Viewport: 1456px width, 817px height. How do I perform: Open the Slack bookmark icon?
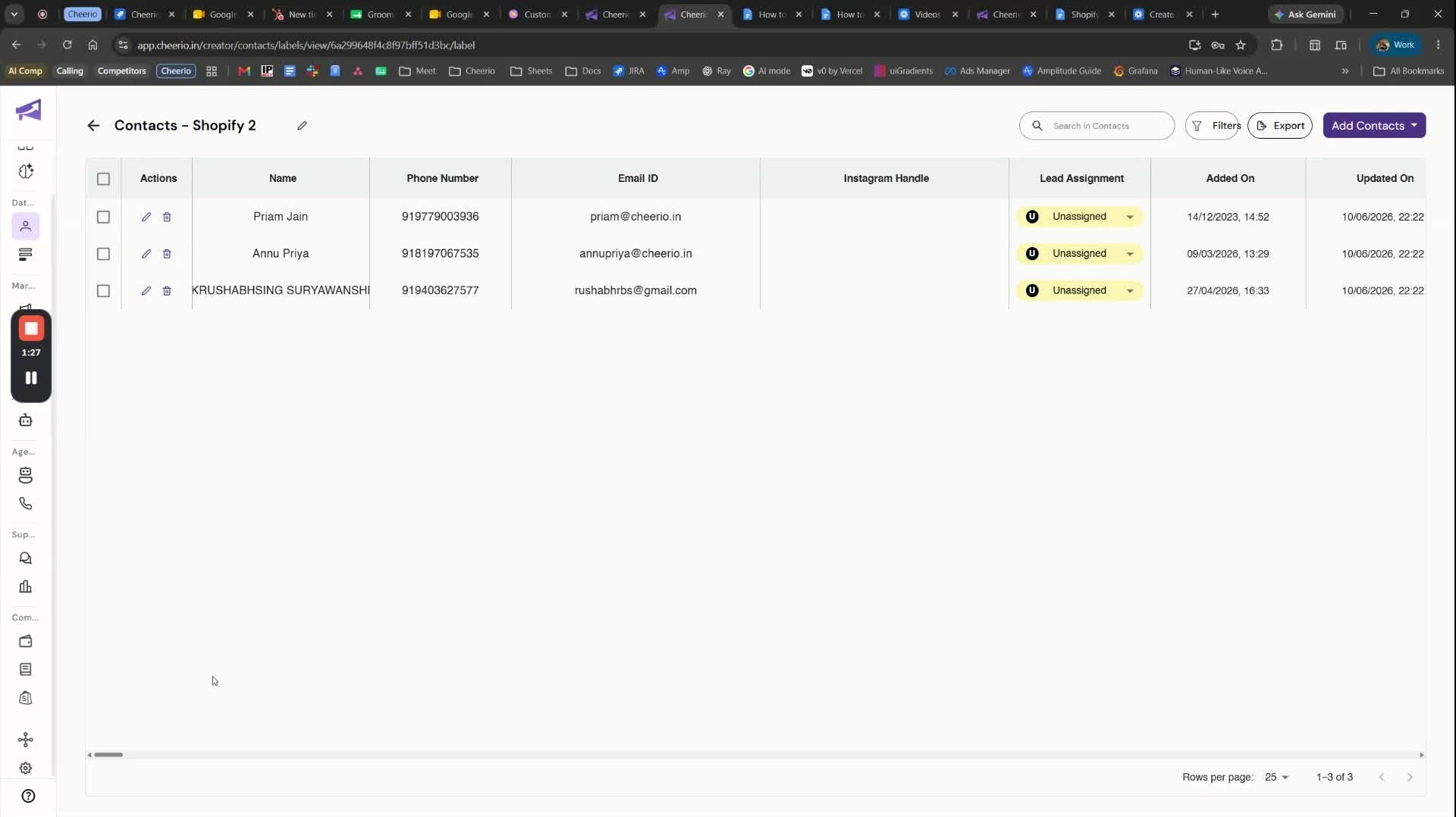click(312, 71)
